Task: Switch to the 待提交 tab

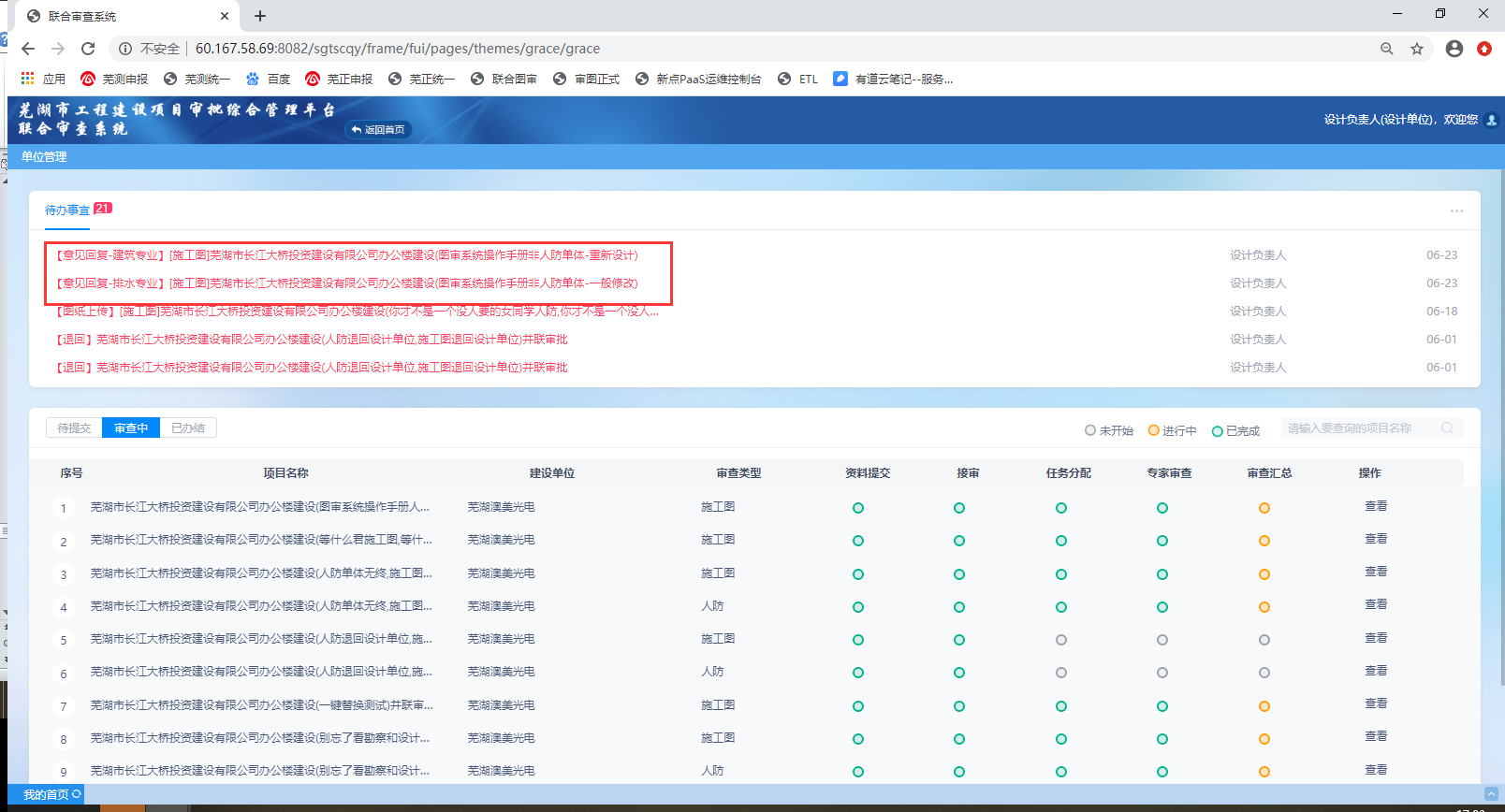Action: [x=74, y=428]
